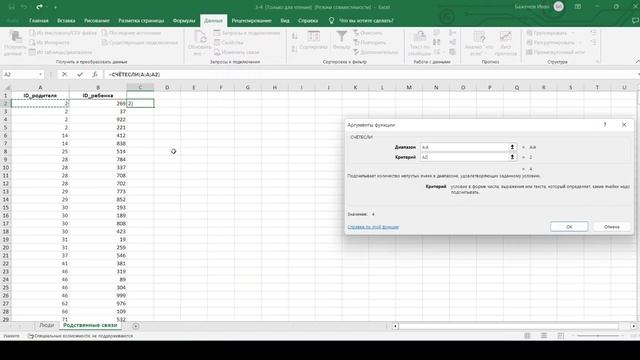The height and width of the screenshot is (360, 640).
Task: Collapse the ribbon with the chevron
Action: coord(637,61)
